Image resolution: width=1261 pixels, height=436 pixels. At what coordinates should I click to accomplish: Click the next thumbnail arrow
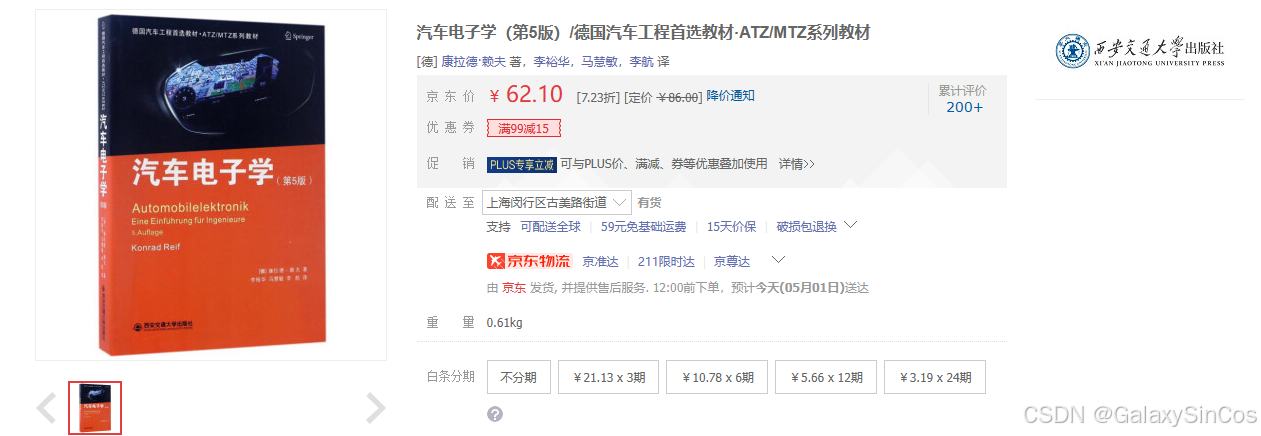tap(375, 408)
